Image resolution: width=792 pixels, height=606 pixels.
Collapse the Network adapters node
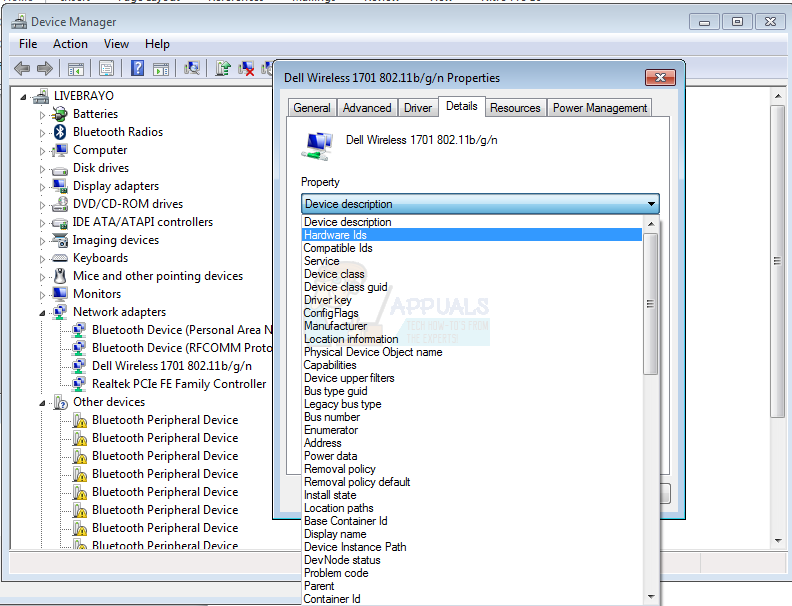point(42,313)
